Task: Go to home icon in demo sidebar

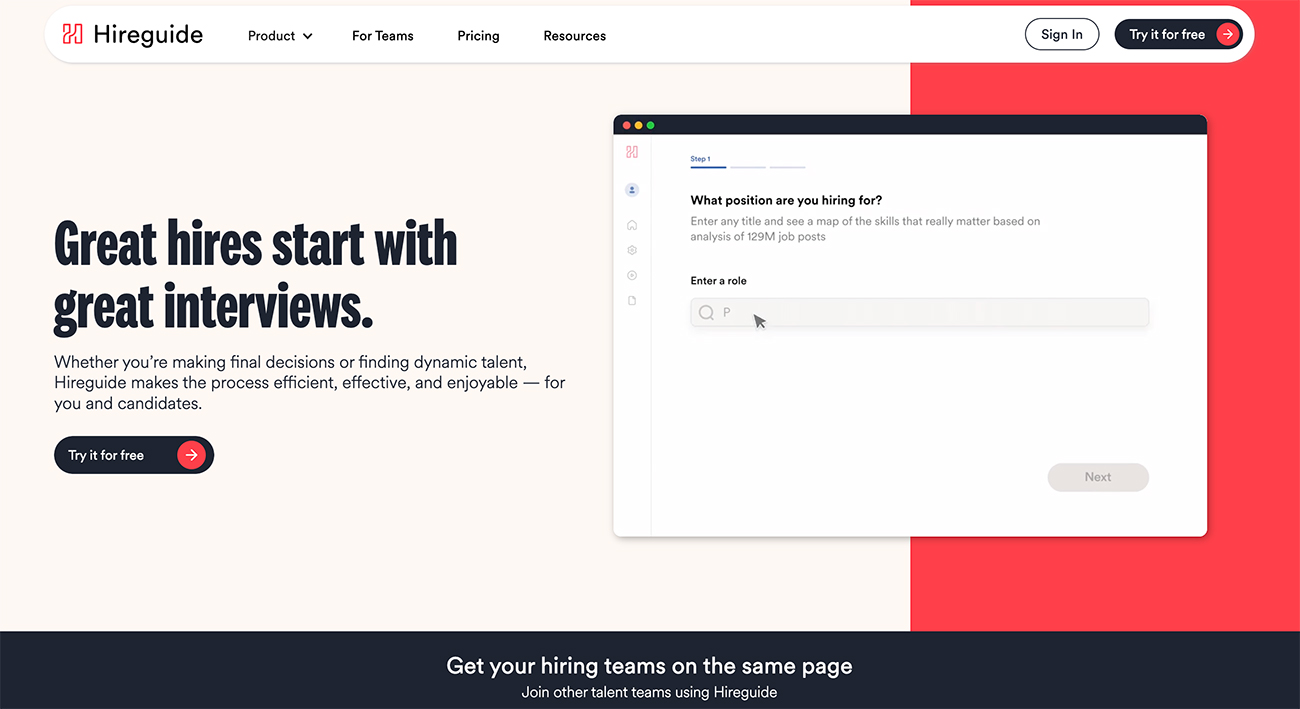Action: [x=632, y=225]
